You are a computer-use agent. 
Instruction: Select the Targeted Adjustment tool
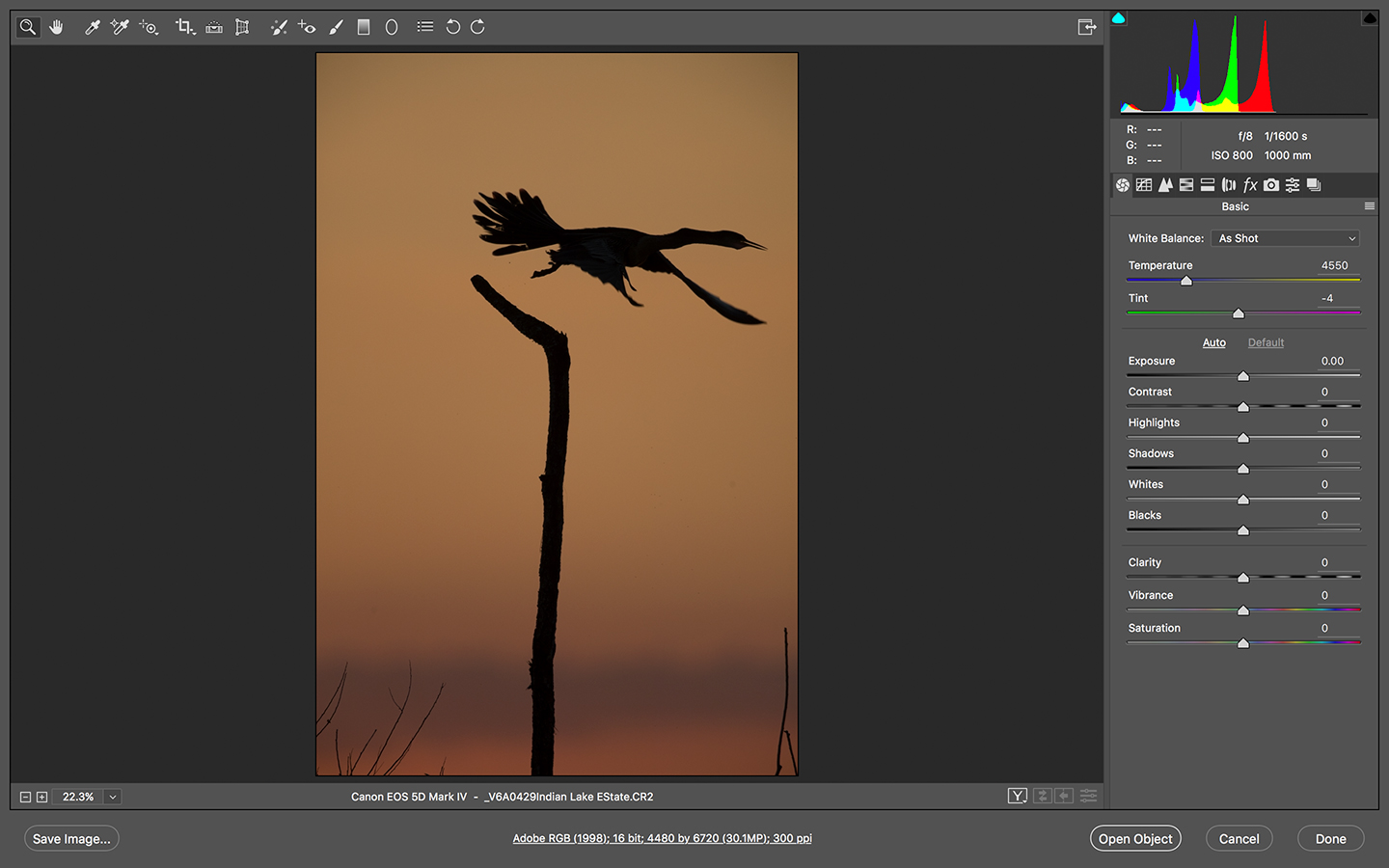click(x=149, y=27)
